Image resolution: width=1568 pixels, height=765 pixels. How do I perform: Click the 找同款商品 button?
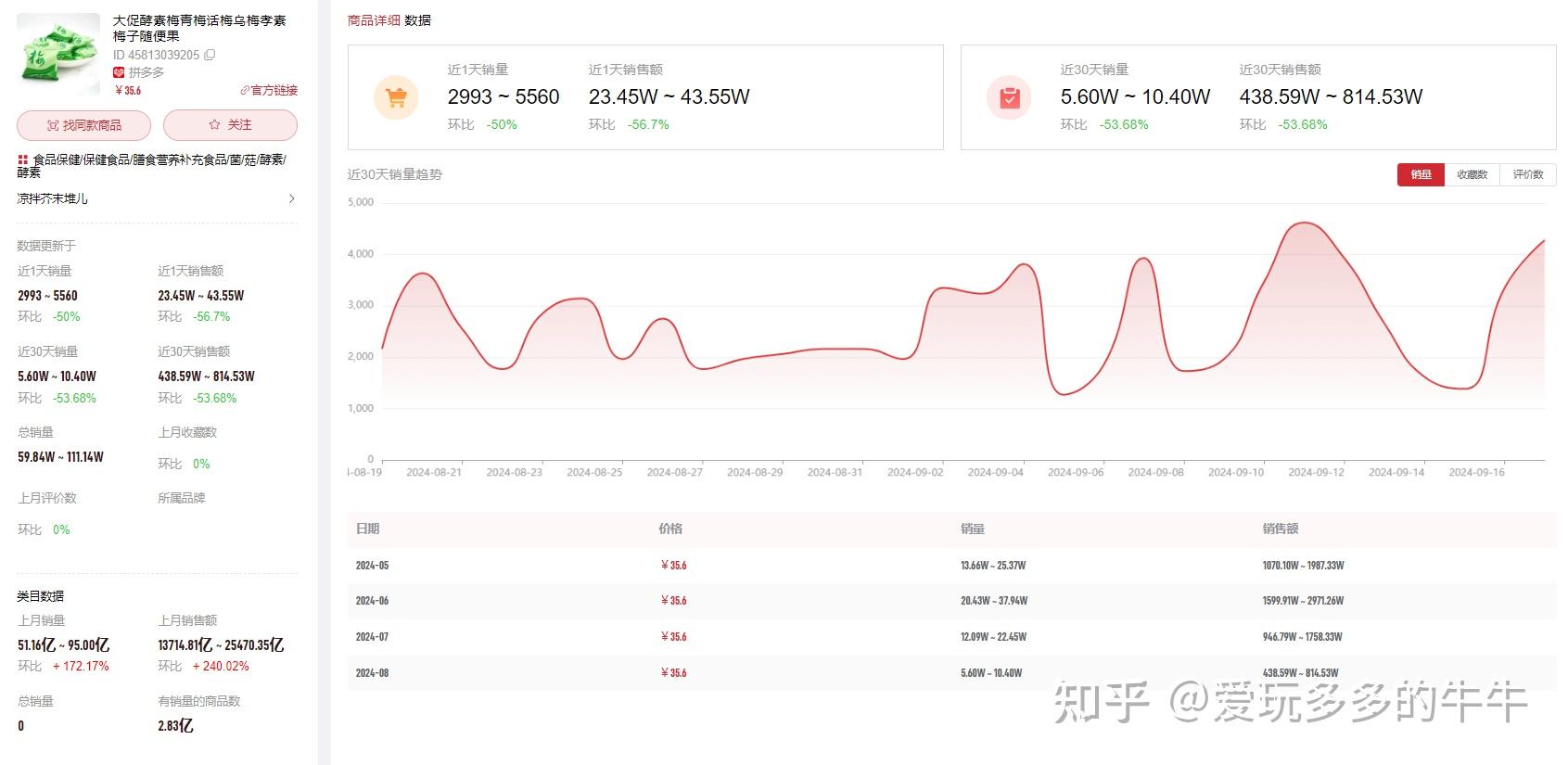click(83, 125)
